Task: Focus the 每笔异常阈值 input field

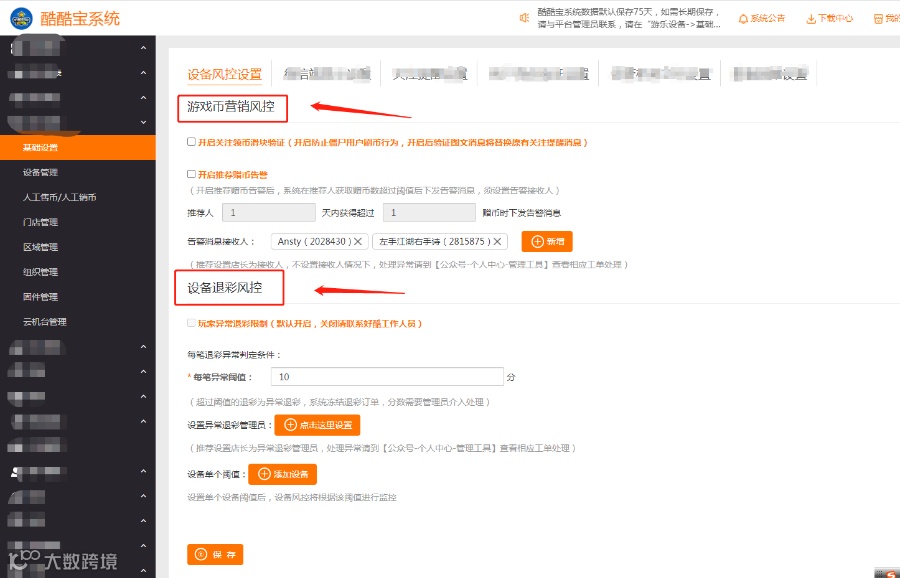Action: point(387,377)
